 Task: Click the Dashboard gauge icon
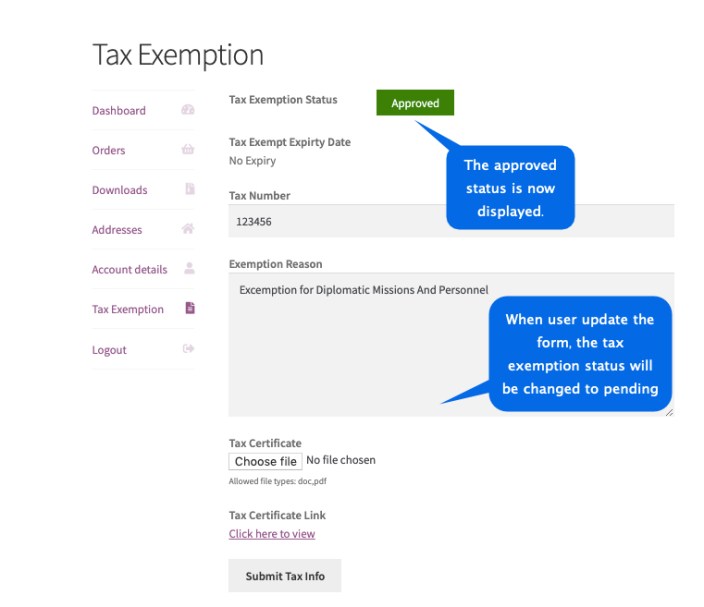188,110
